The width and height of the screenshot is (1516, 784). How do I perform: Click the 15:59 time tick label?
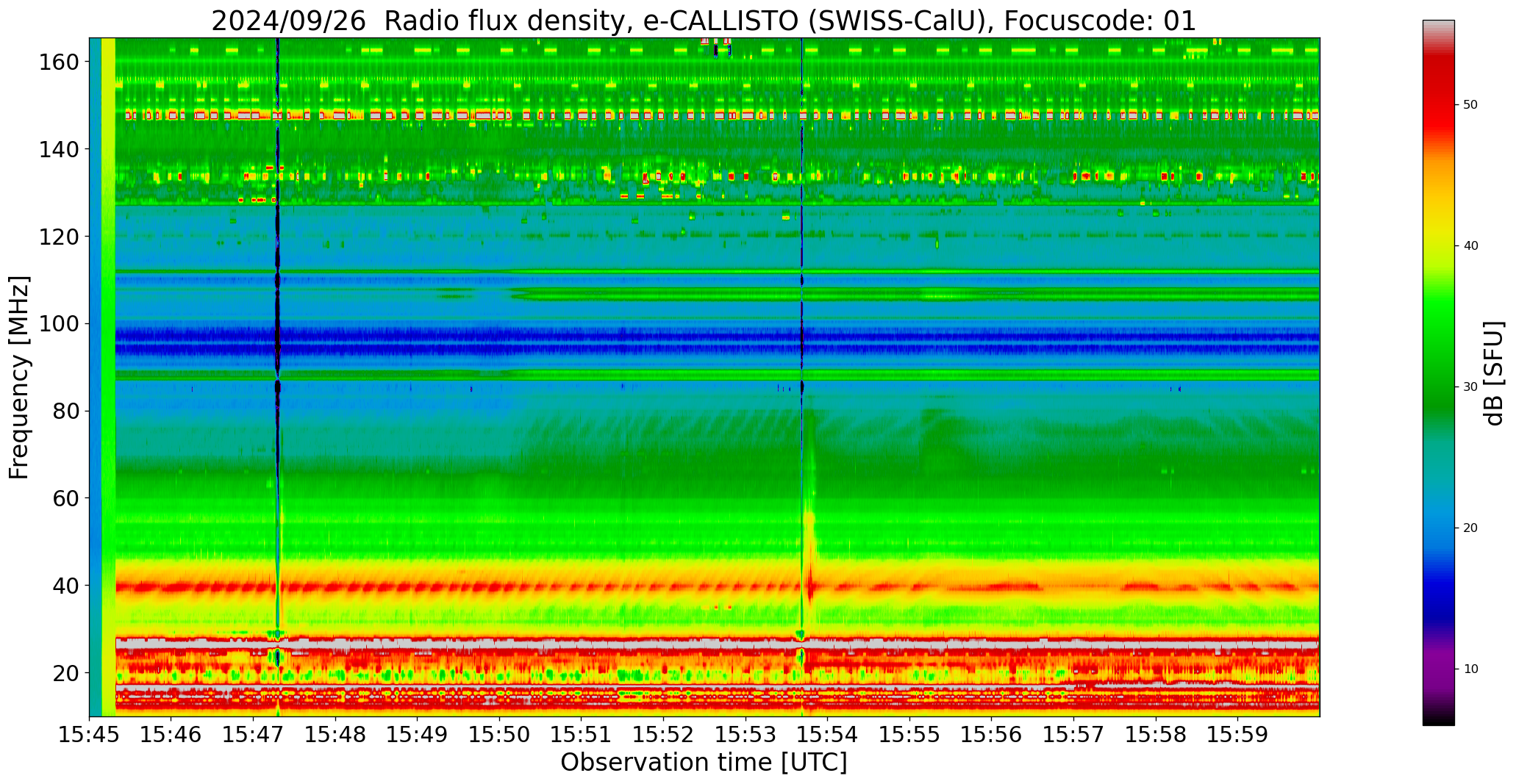click(x=1237, y=734)
